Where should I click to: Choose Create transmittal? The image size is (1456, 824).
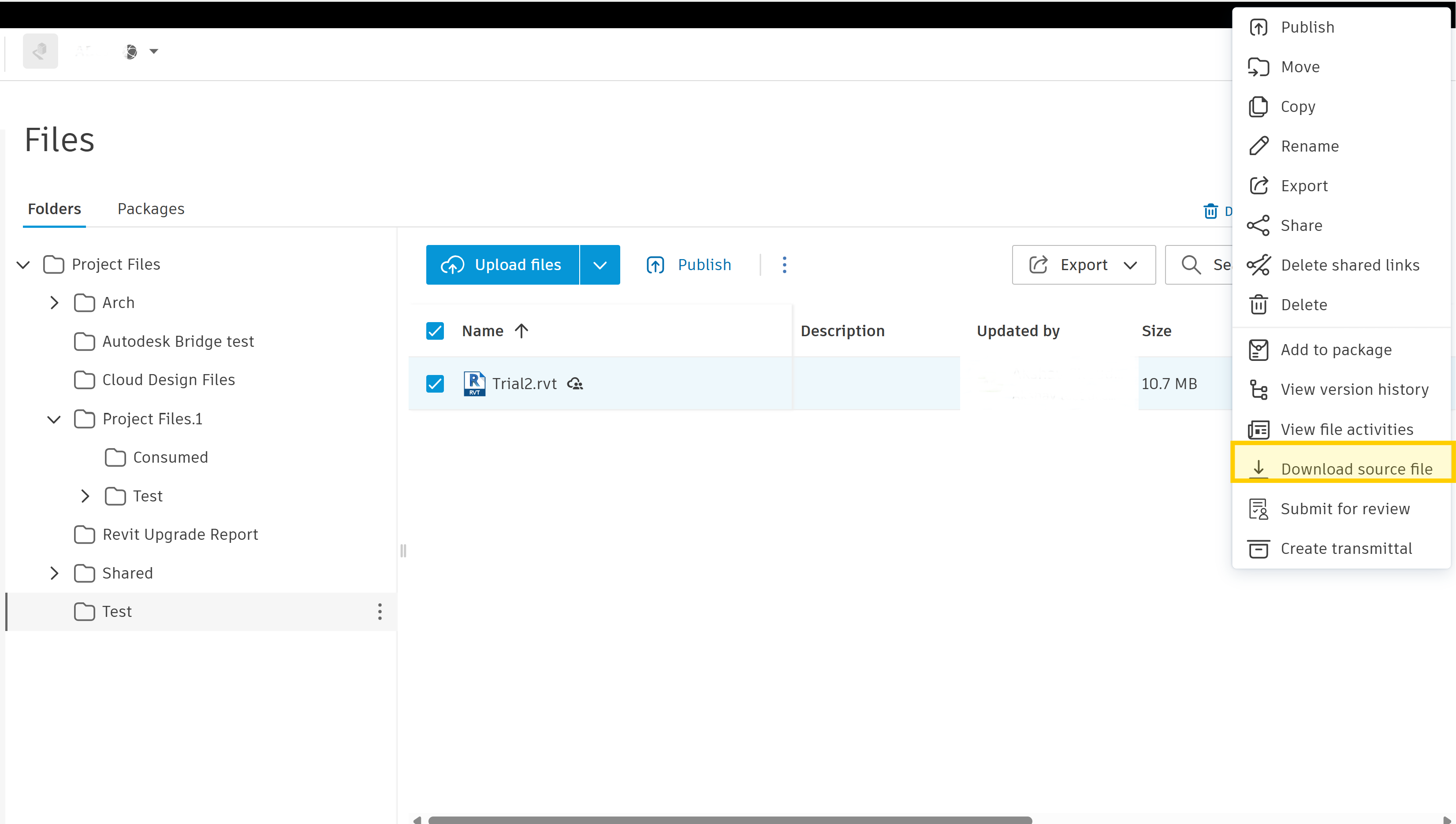pos(1341,549)
